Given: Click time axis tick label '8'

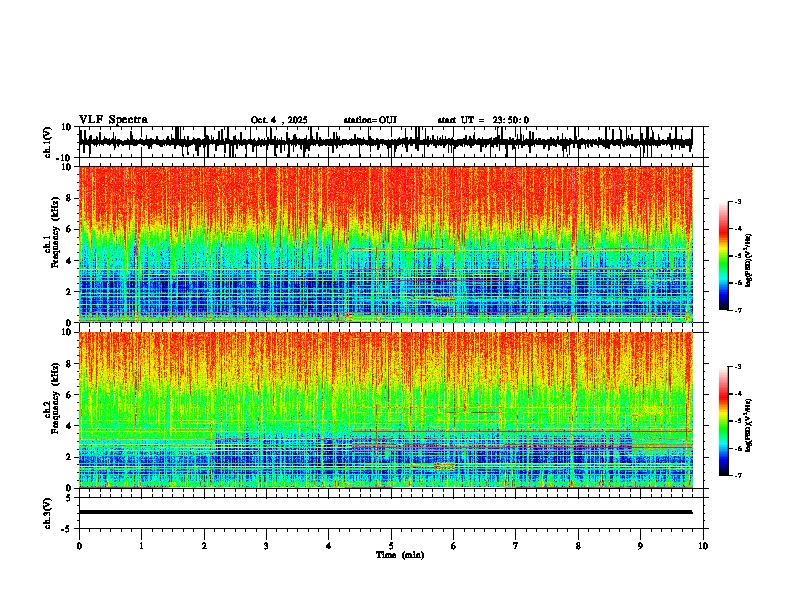Looking at the screenshot, I should click(x=578, y=546).
